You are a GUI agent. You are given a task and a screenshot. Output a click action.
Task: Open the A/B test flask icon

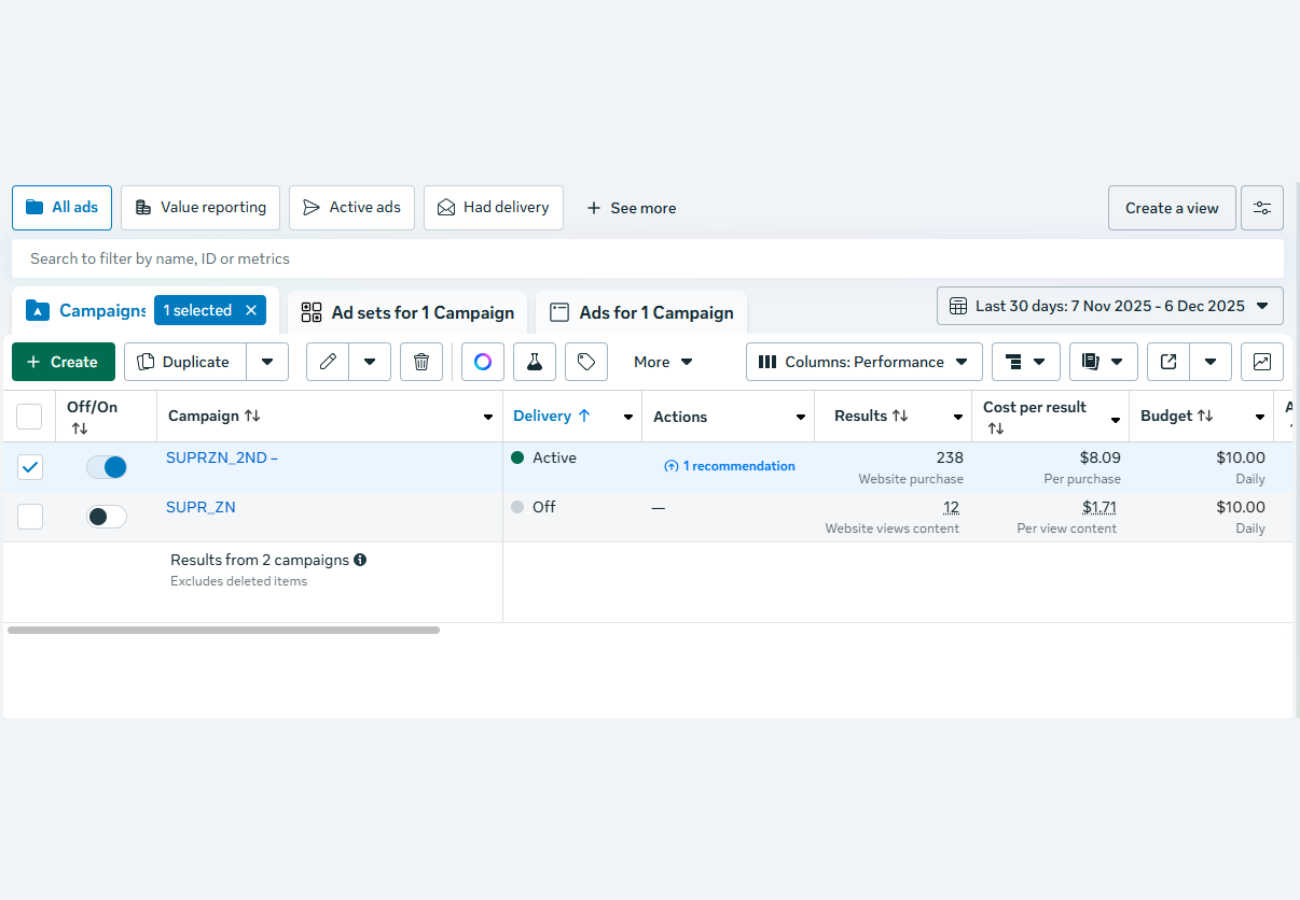pyautogui.click(x=534, y=362)
